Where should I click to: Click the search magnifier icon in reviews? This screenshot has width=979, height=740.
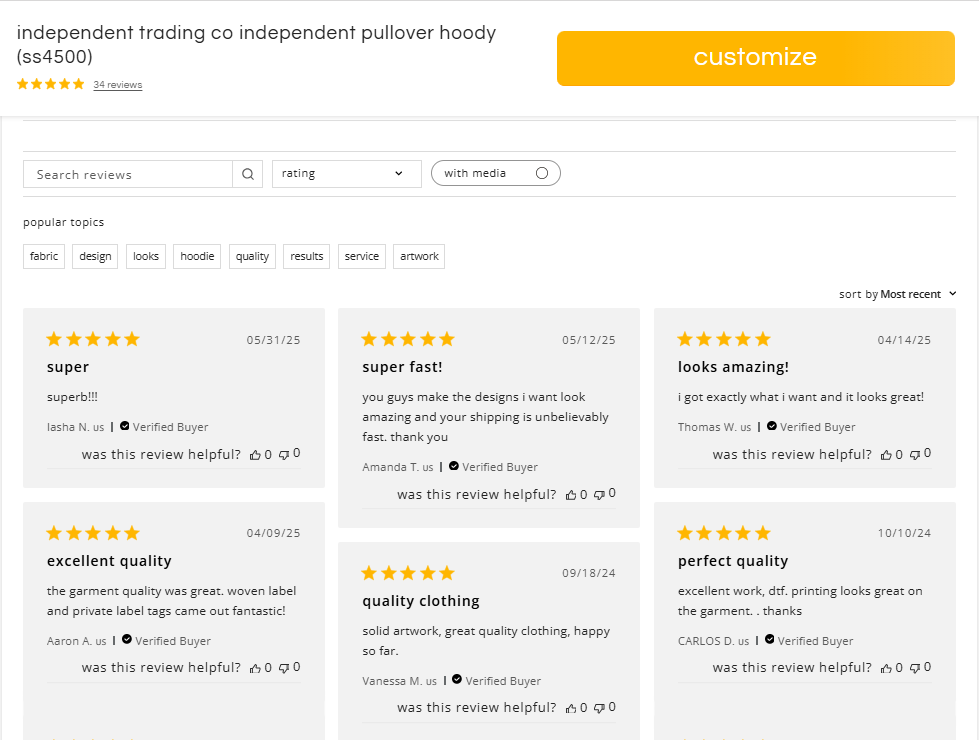point(248,174)
